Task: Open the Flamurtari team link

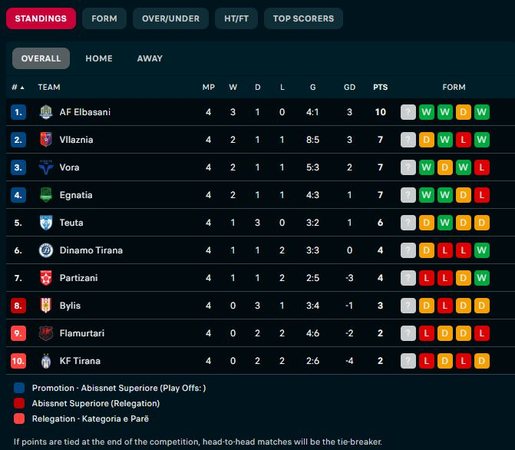Action: [82, 333]
